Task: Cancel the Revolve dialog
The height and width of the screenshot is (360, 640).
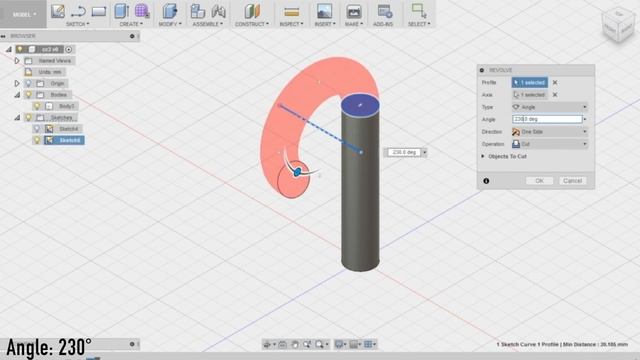Action: [572, 181]
